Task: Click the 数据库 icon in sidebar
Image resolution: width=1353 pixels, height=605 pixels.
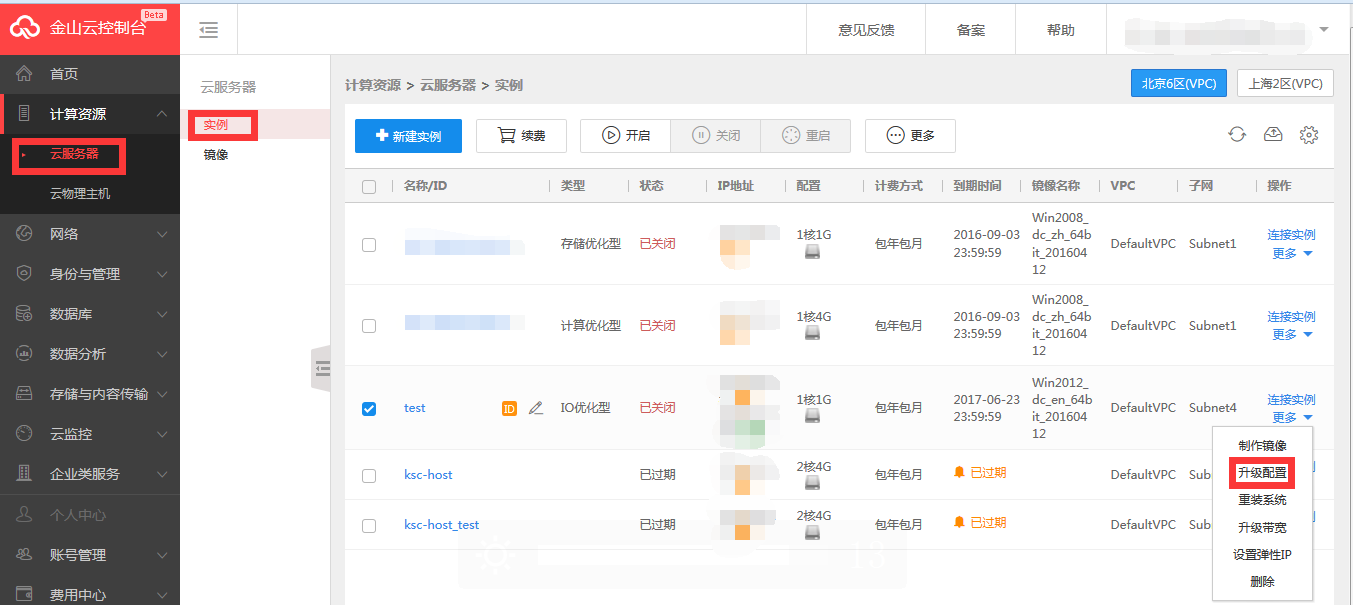Action: pos(25,314)
